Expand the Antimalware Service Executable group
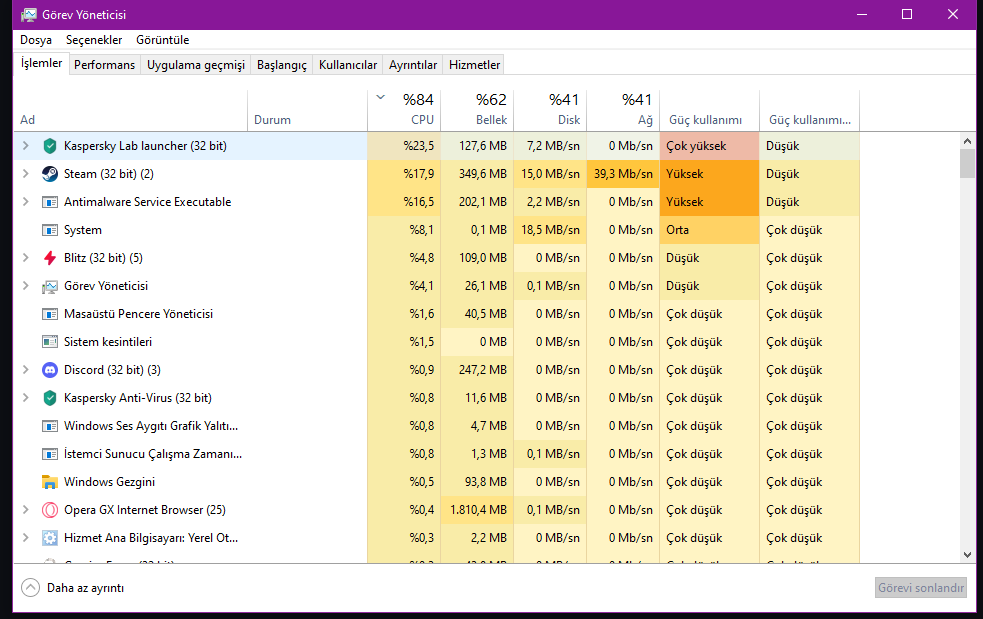This screenshot has width=983, height=619. click(26, 201)
